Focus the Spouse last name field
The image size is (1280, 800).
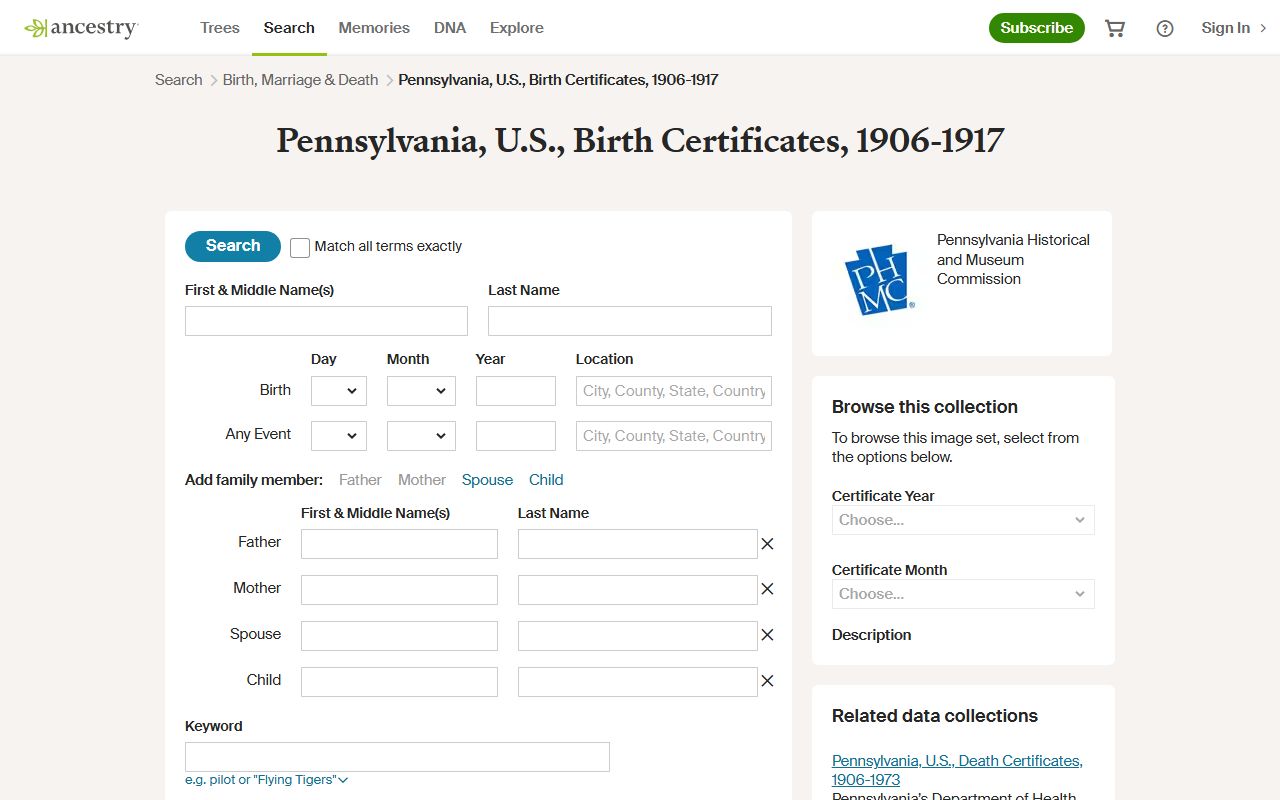[637, 636]
